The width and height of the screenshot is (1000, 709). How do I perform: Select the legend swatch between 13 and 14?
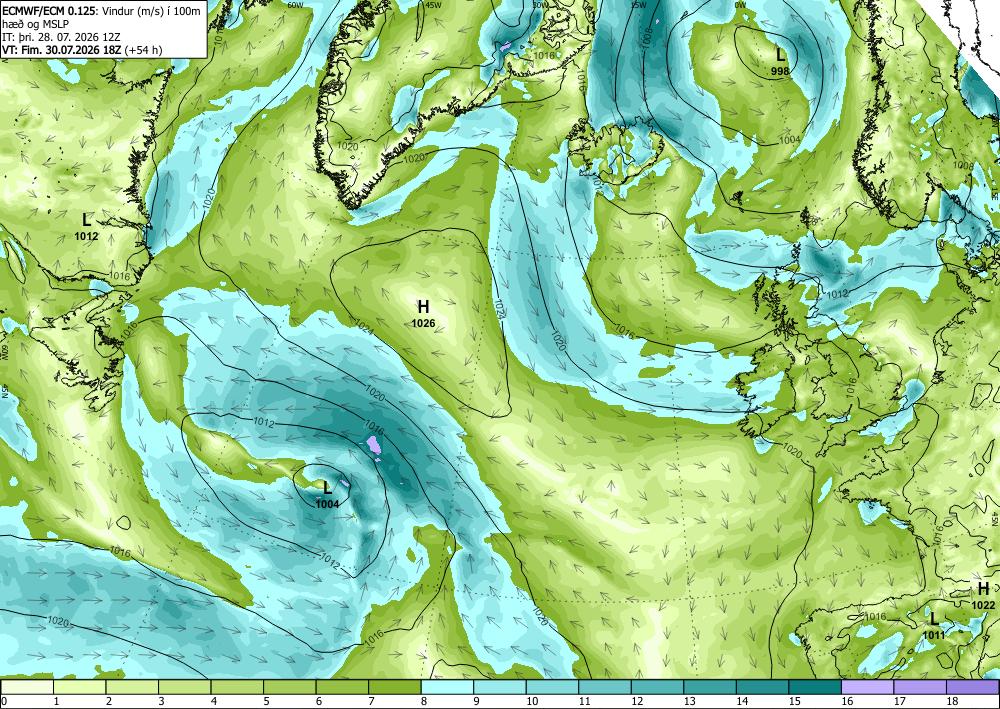tap(710, 687)
